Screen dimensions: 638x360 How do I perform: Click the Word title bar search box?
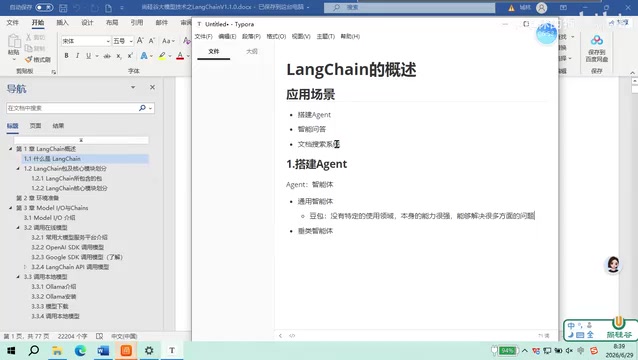click(x=409, y=7)
